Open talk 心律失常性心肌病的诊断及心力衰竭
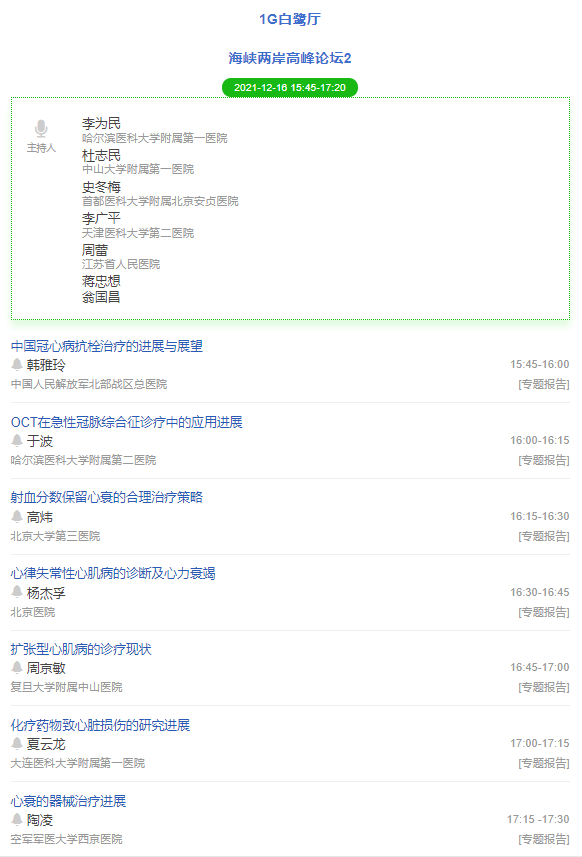The height and width of the screenshot is (857, 582). [x=113, y=573]
